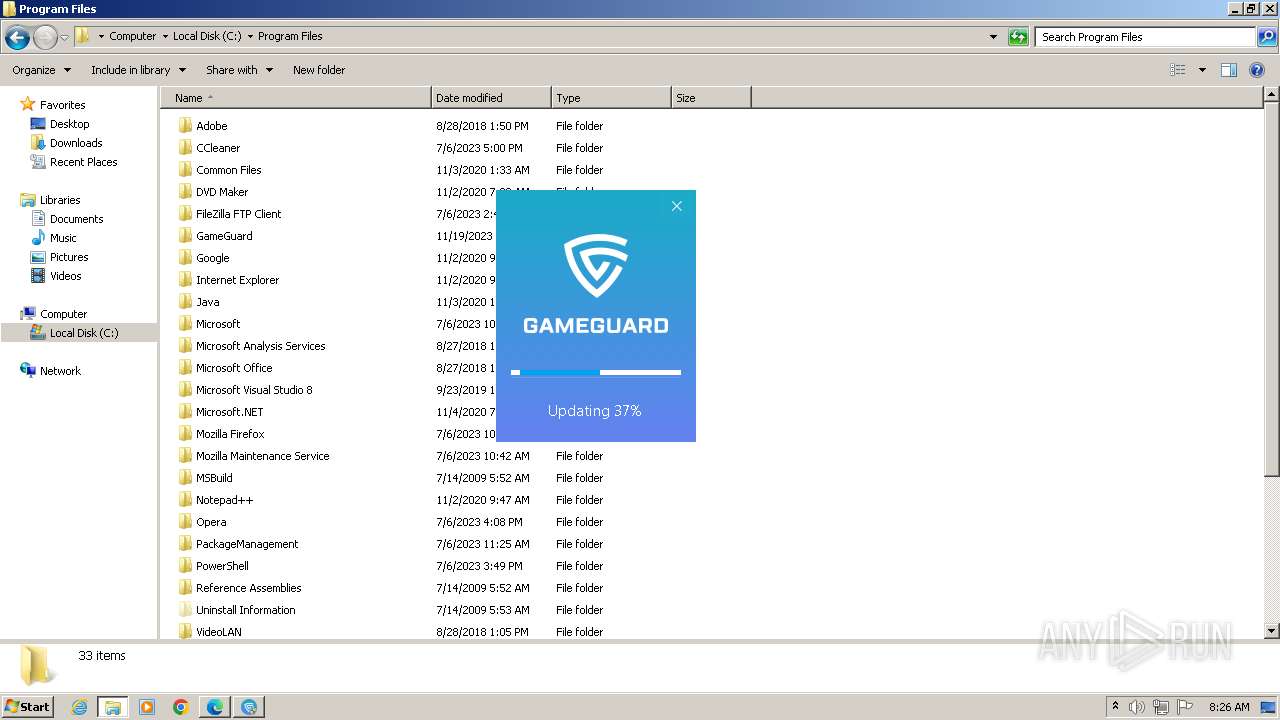The image size is (1280, 720).
Task: Open address bar previous locations dropdown
Action: tap(993, 37)
